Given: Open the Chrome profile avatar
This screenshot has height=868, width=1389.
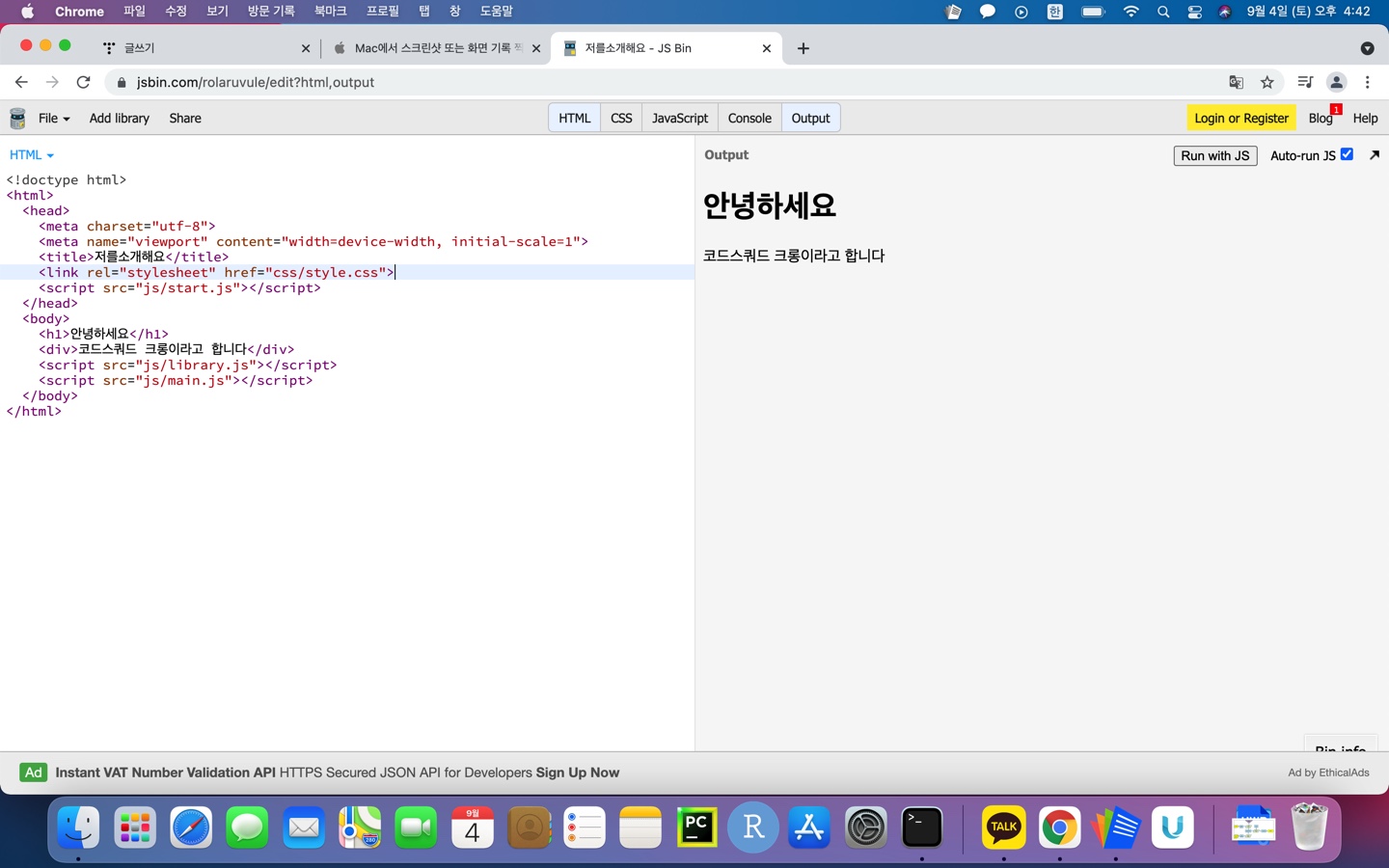Looking at the screenshot, I should 1336,82.
